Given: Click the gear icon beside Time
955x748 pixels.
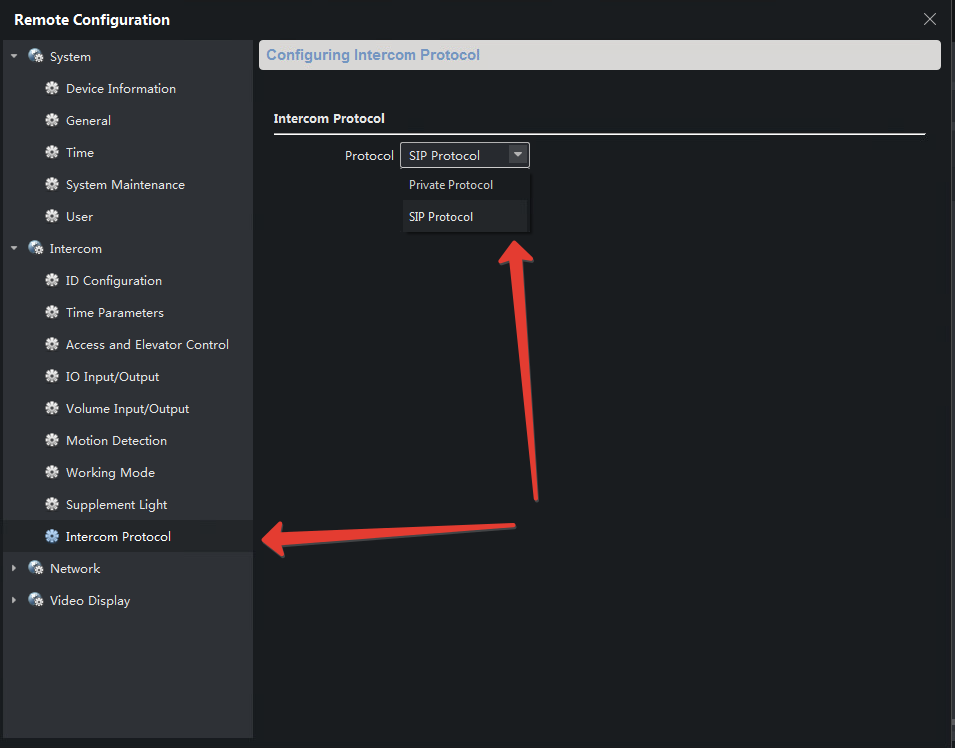Looking at the screenshot, I should click(52, 153).
